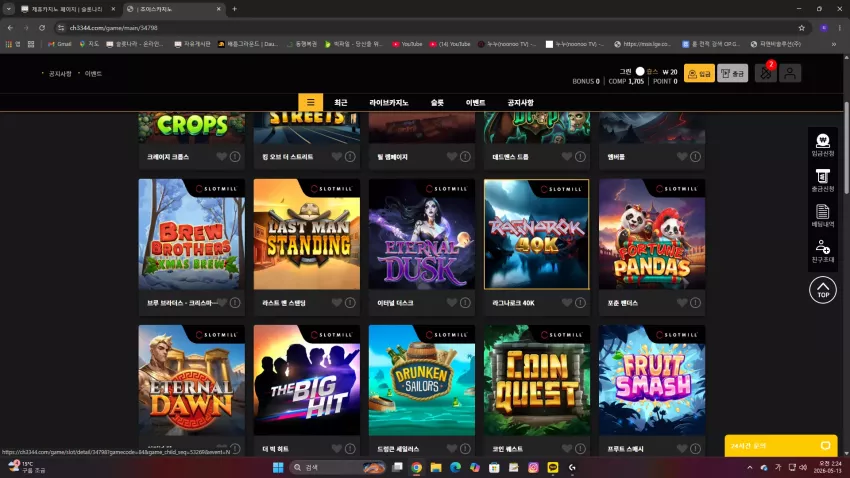The image size is (850, 478).
Task: Select the 공지사항 item in main navigation
Action: click(x=520, y=102)
